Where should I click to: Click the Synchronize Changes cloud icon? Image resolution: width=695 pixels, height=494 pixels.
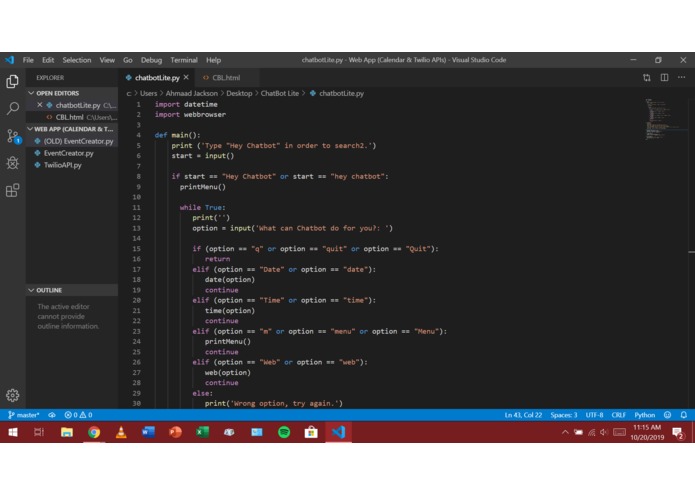point(52,415)
